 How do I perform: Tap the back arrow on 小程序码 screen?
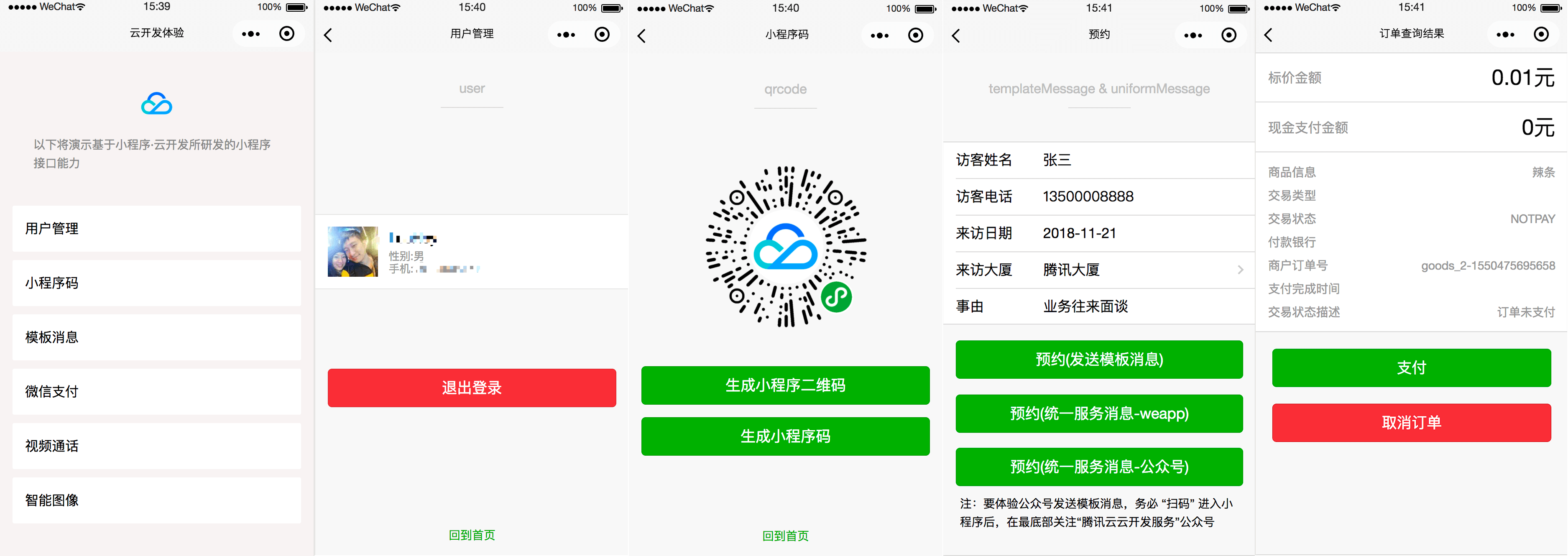coord(642,36)
